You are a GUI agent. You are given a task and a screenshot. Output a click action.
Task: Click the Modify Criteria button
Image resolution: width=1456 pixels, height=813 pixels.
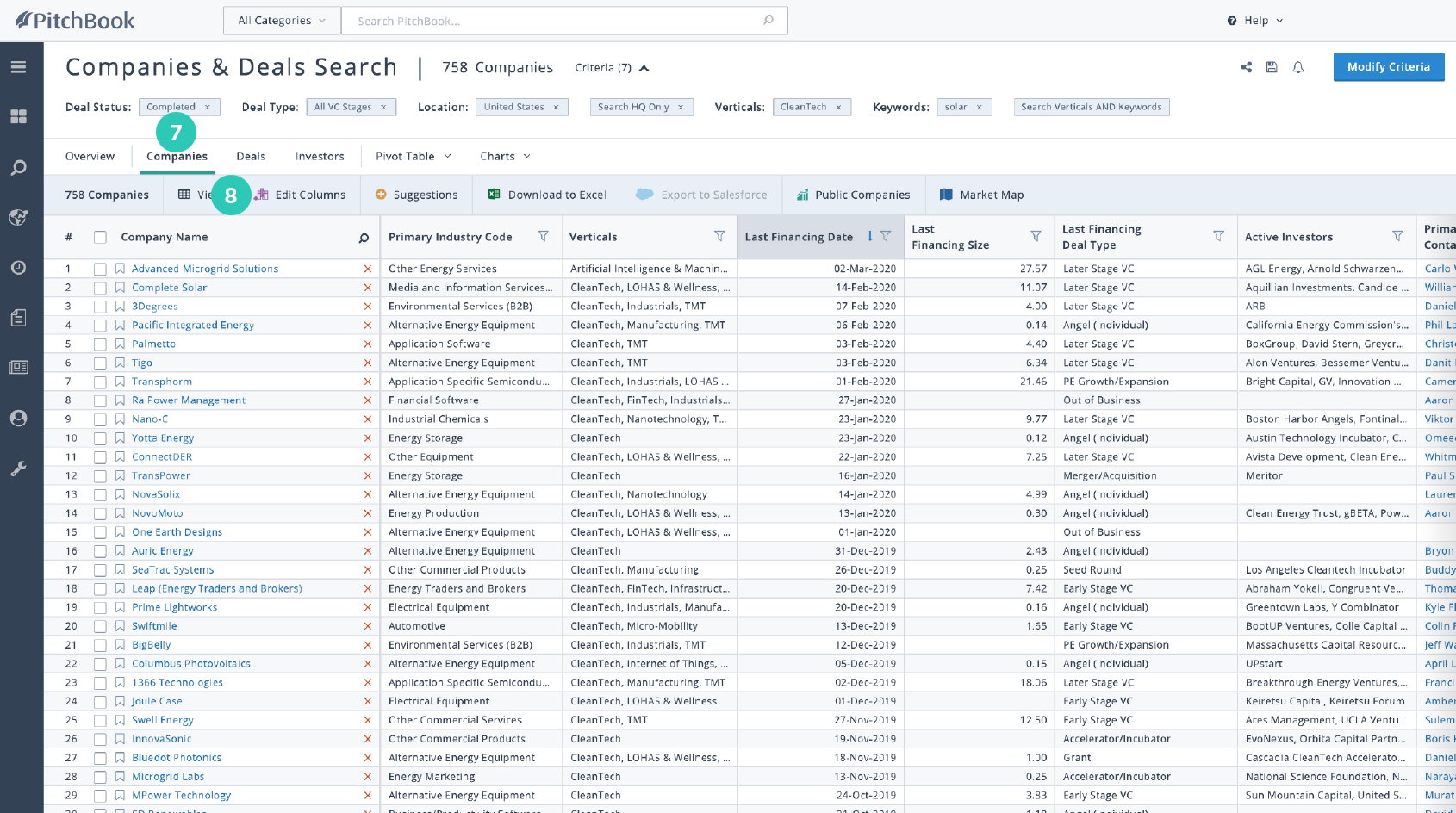[x=1388, y=66]
